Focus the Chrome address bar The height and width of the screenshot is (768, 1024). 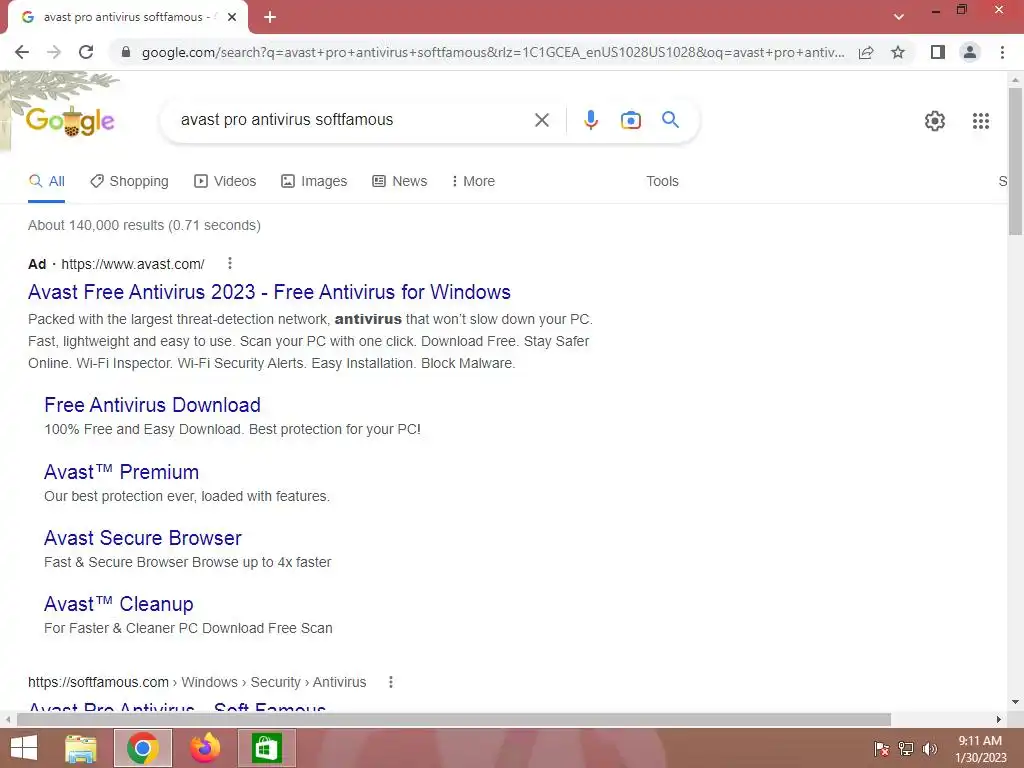pyautogui.click(x=492, y=52)
